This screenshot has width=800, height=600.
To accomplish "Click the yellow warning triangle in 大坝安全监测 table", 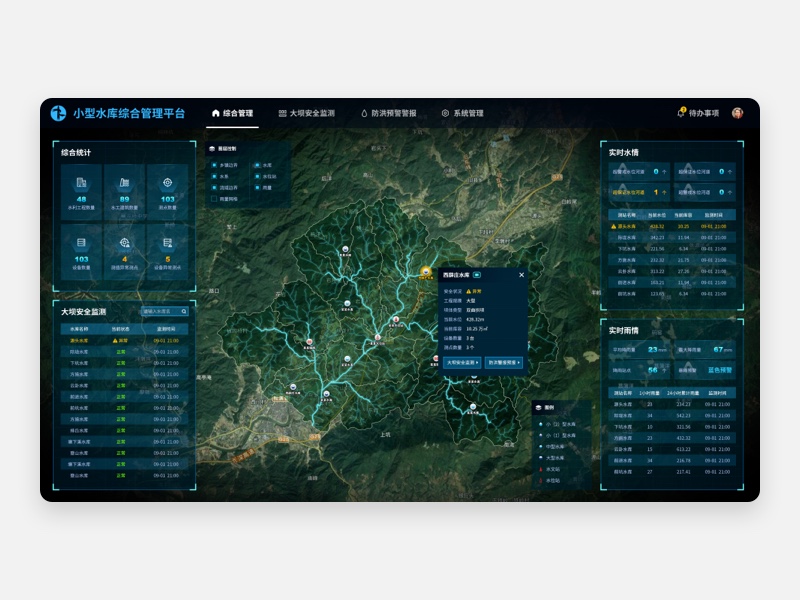I will 115,340.
